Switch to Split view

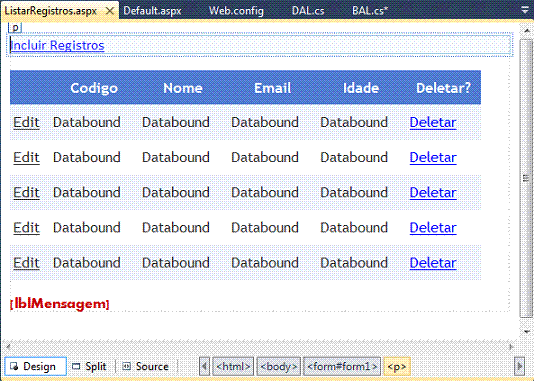(90, 366)
